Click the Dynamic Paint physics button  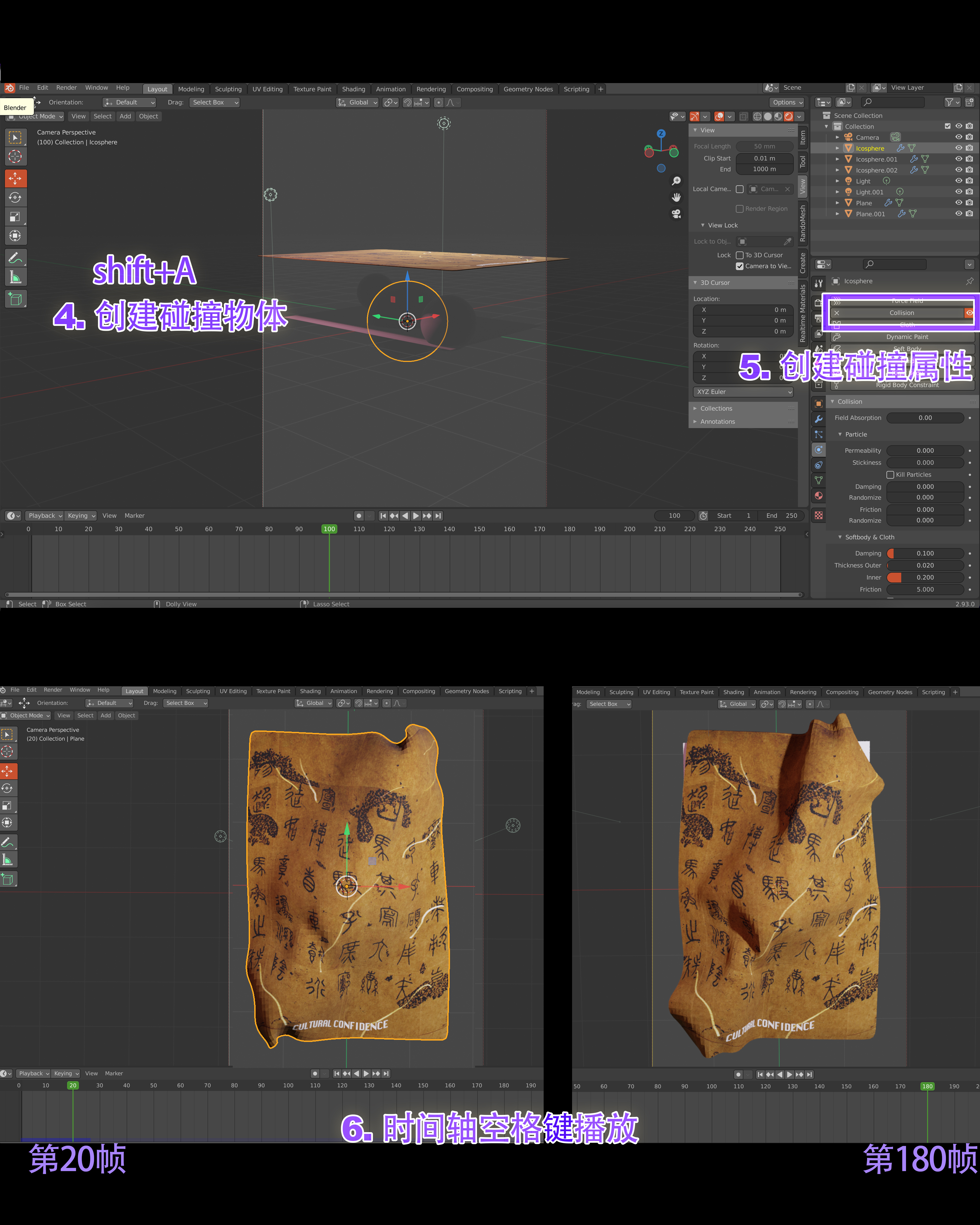click(907, 337)
